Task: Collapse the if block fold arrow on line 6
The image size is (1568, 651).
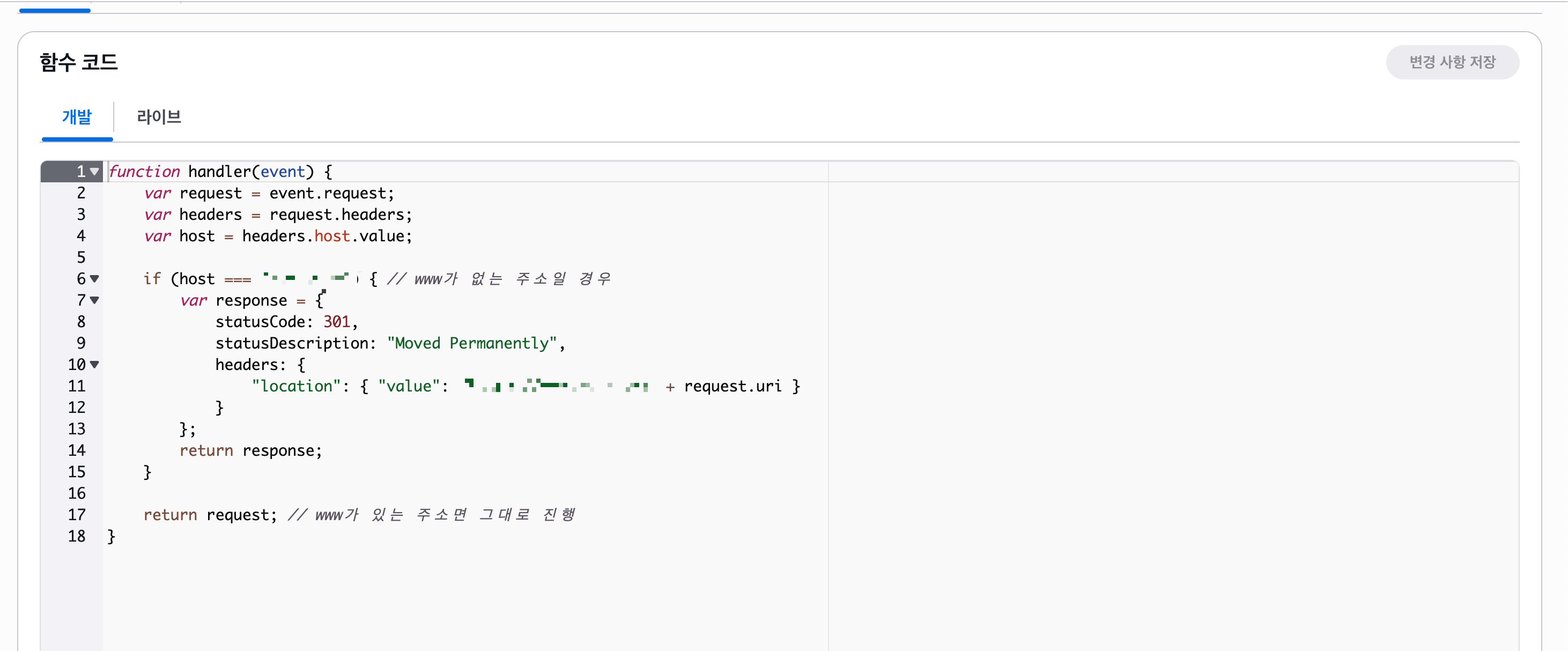Action: [94, 279]
